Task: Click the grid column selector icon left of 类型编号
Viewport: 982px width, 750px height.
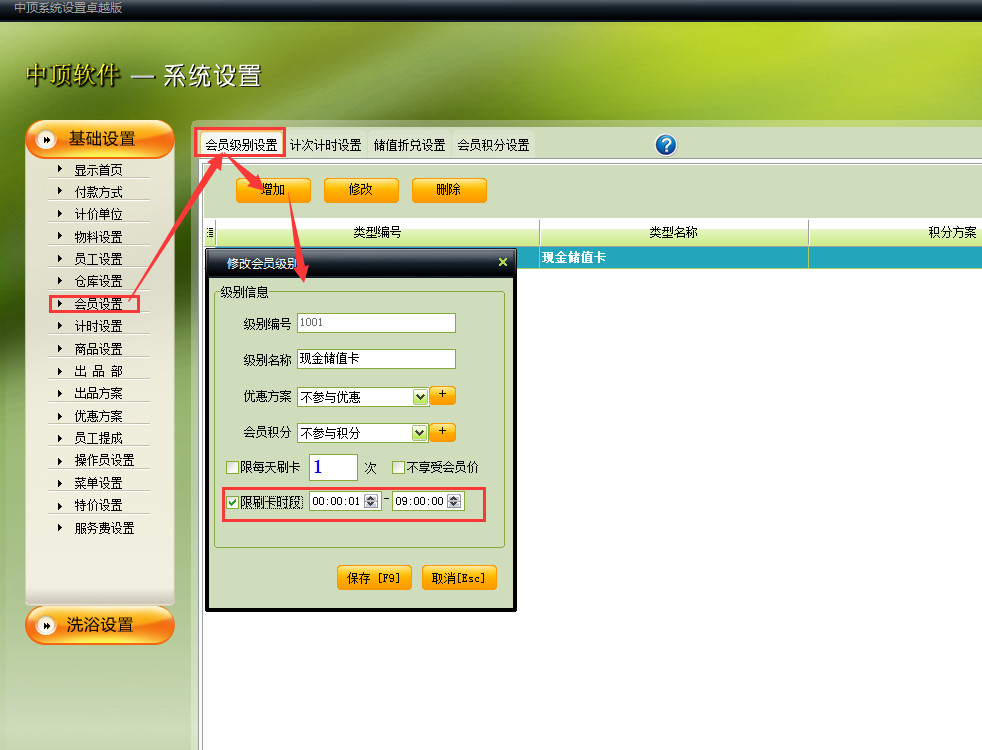Action: pos(210,233)
